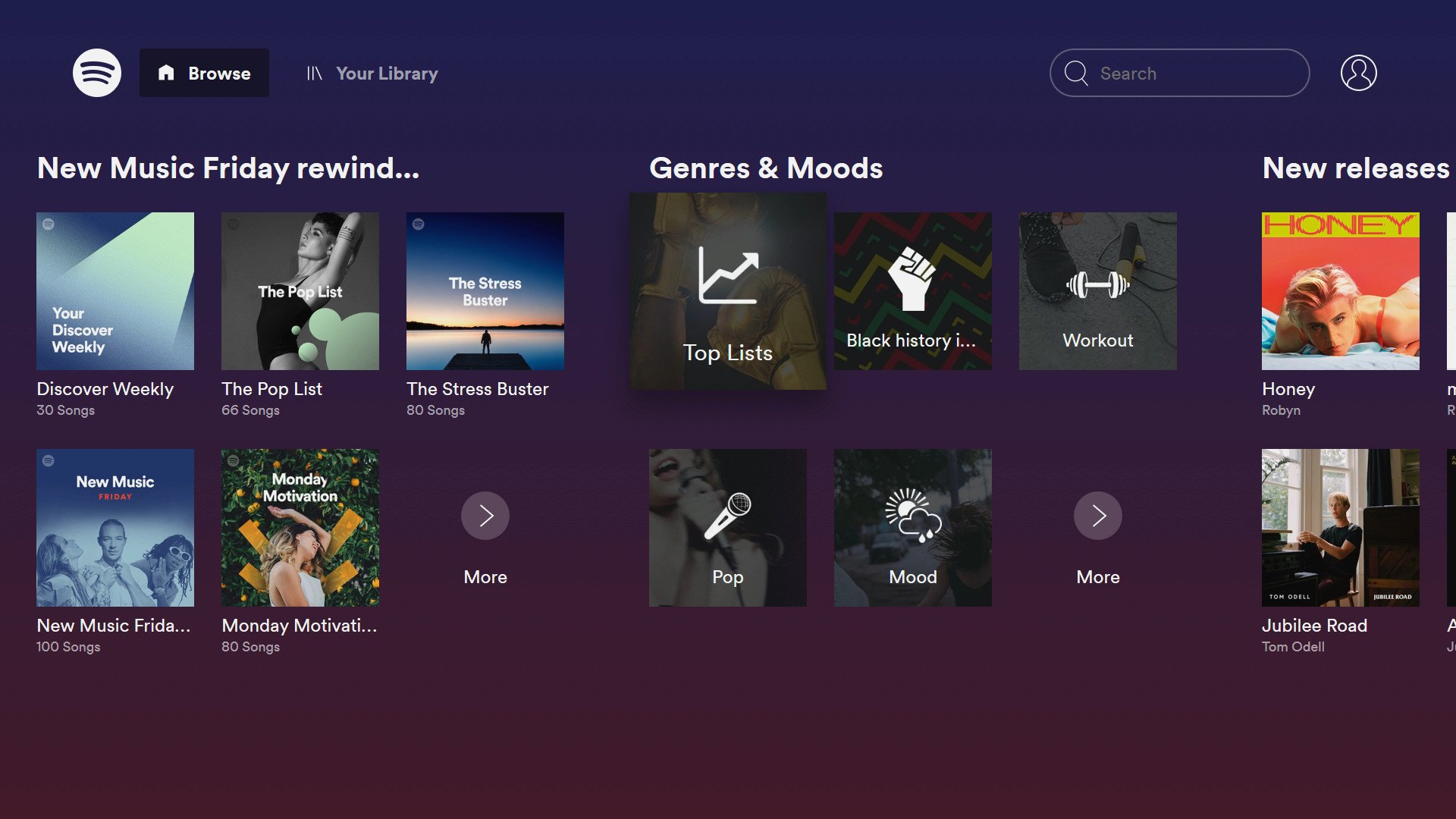Click the home icon in Browse
1456x819 pixels.
coord(166,73)
